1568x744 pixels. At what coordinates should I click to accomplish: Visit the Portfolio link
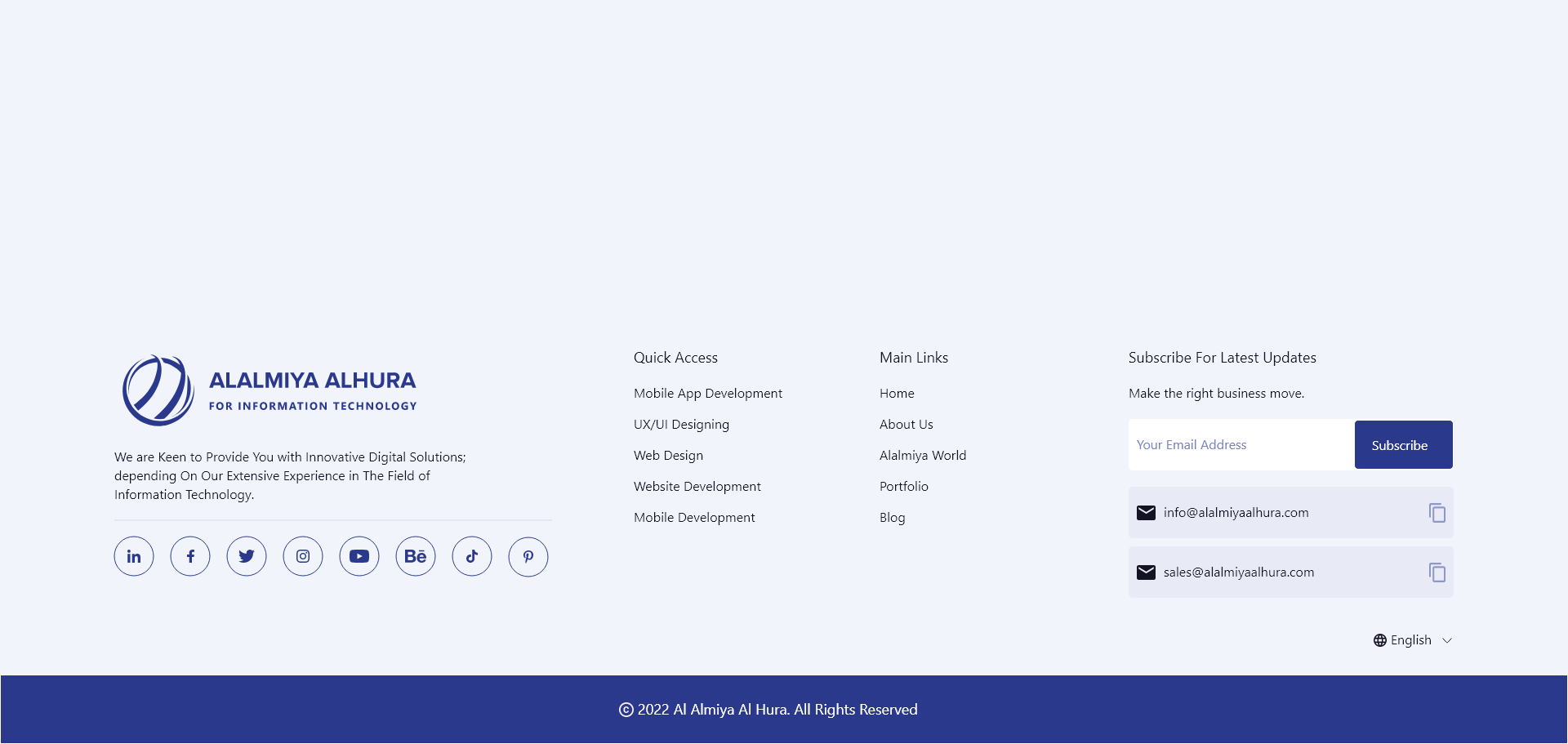click(x=903, y=487)
